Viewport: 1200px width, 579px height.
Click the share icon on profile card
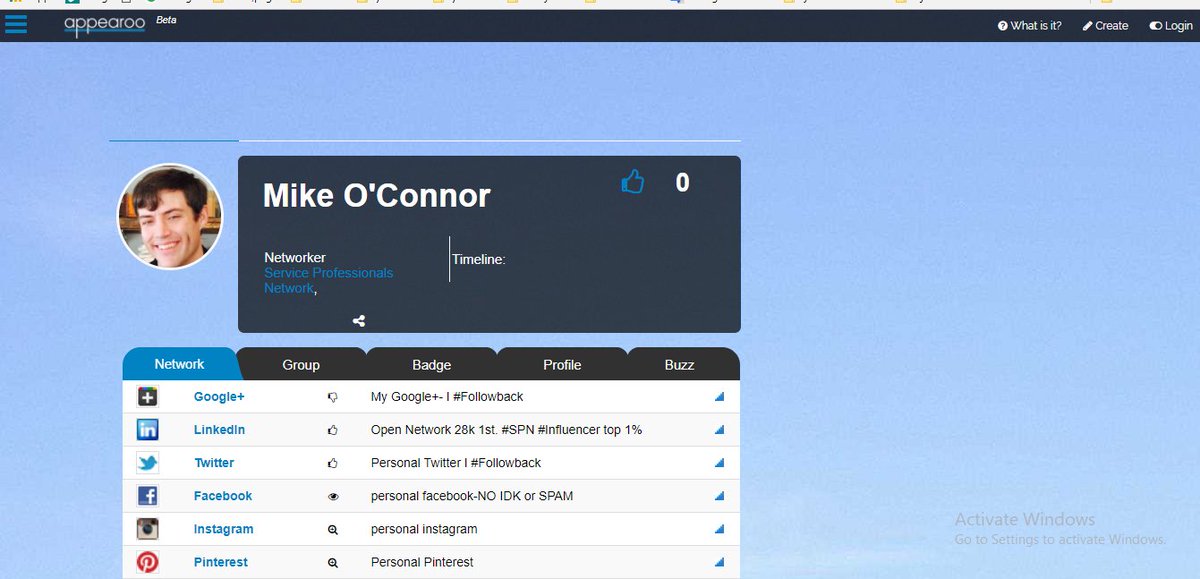[x=359, y=321]
